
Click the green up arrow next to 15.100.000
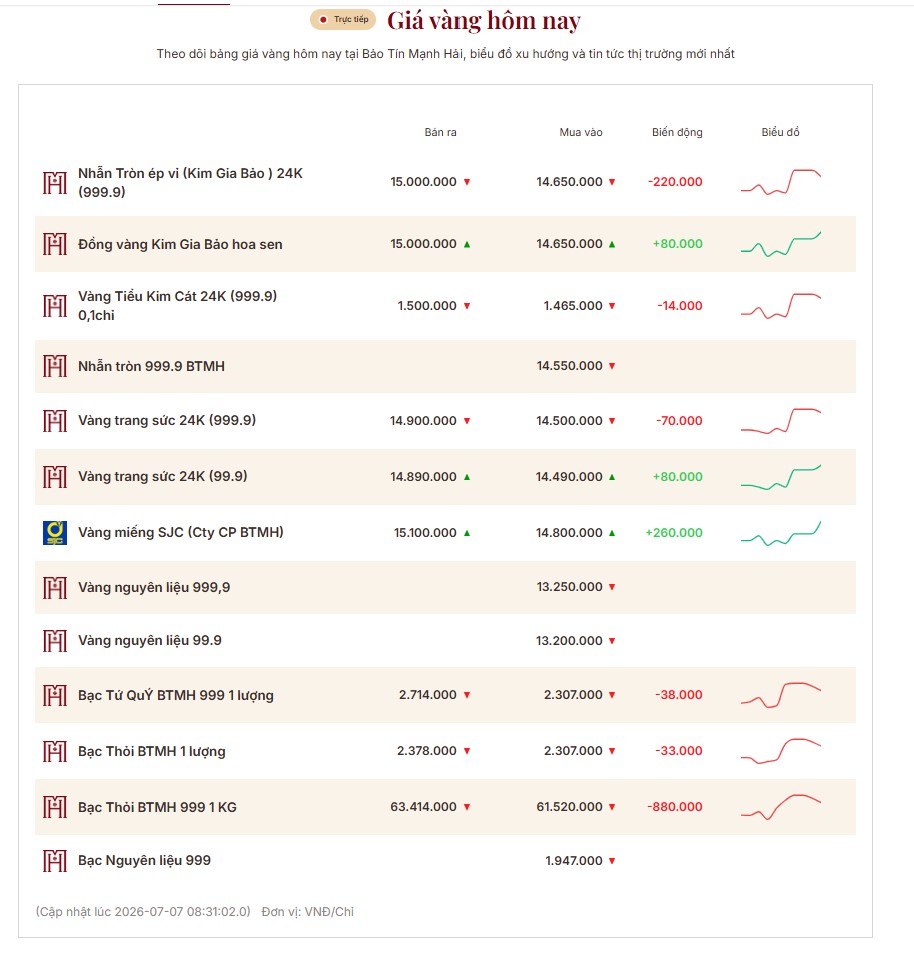(467, 533)
